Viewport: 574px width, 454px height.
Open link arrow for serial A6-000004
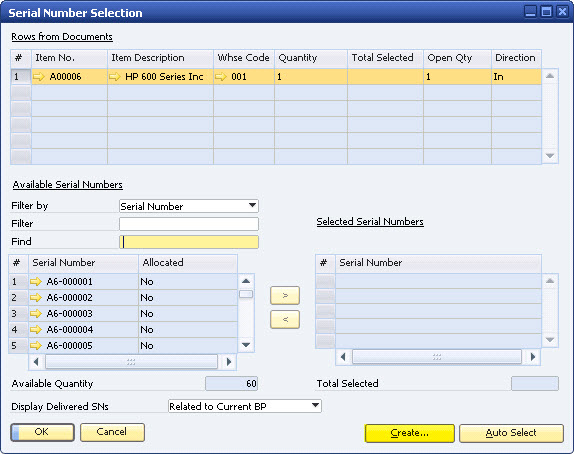(x=36, y=330)
